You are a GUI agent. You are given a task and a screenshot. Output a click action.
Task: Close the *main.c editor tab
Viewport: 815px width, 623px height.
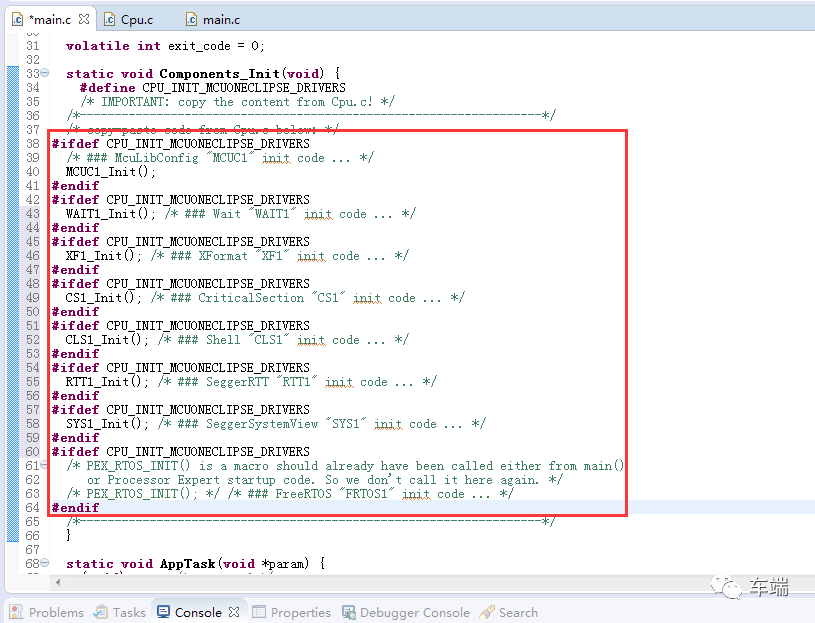(x=83, y=18)
